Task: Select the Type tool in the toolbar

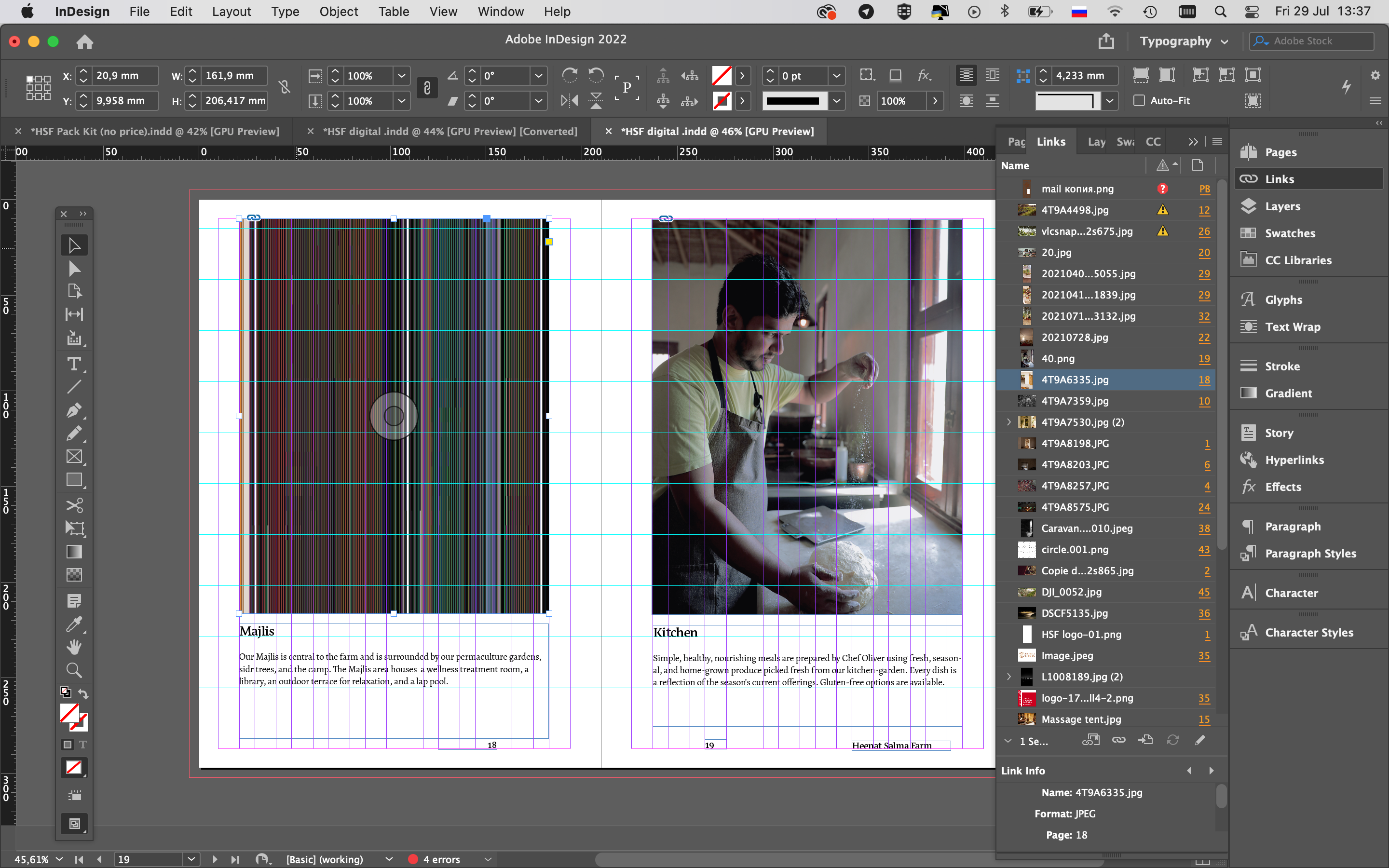Action: tap(74, 364)
